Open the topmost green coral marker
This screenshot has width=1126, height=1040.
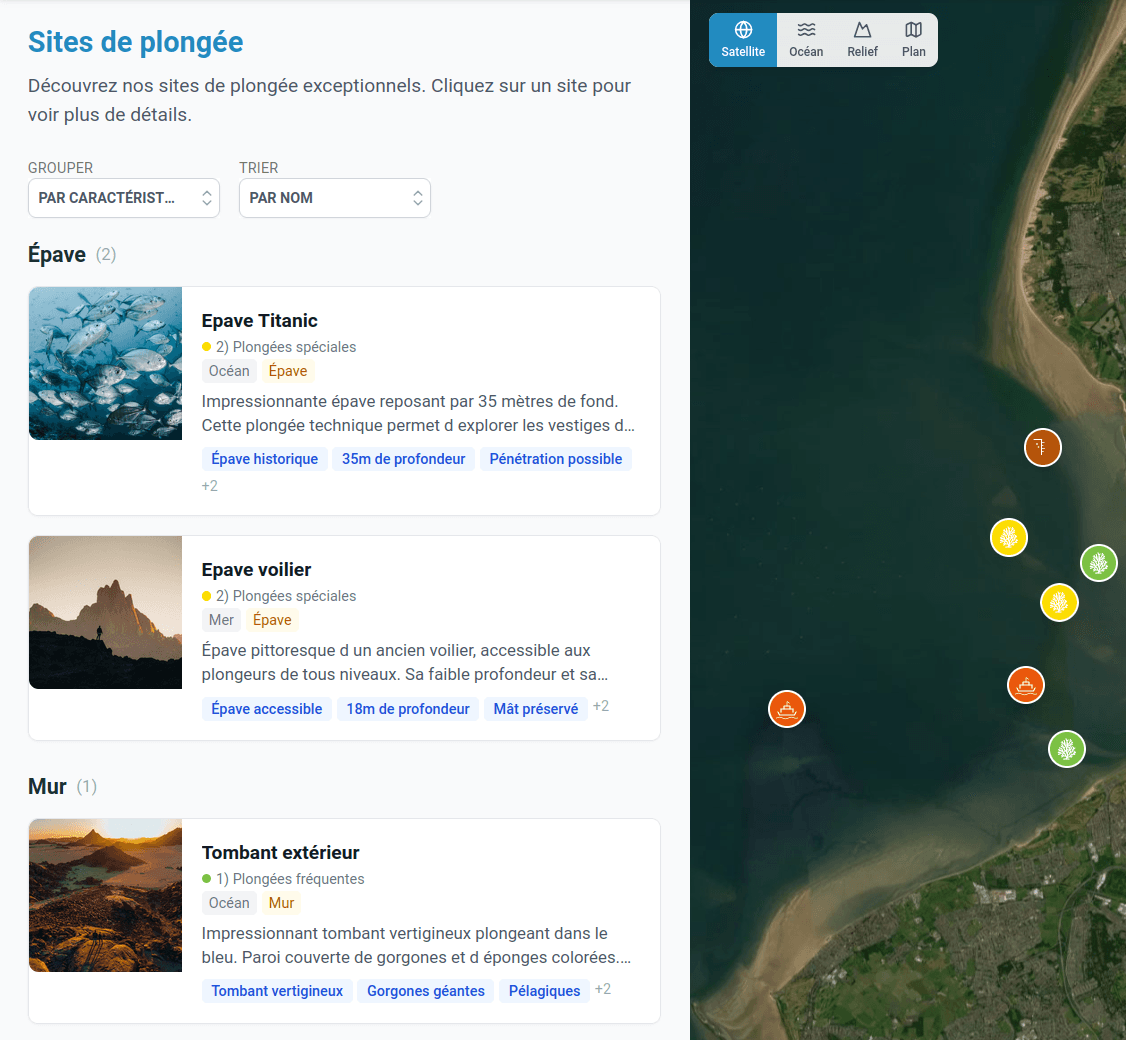point(1098,563)
